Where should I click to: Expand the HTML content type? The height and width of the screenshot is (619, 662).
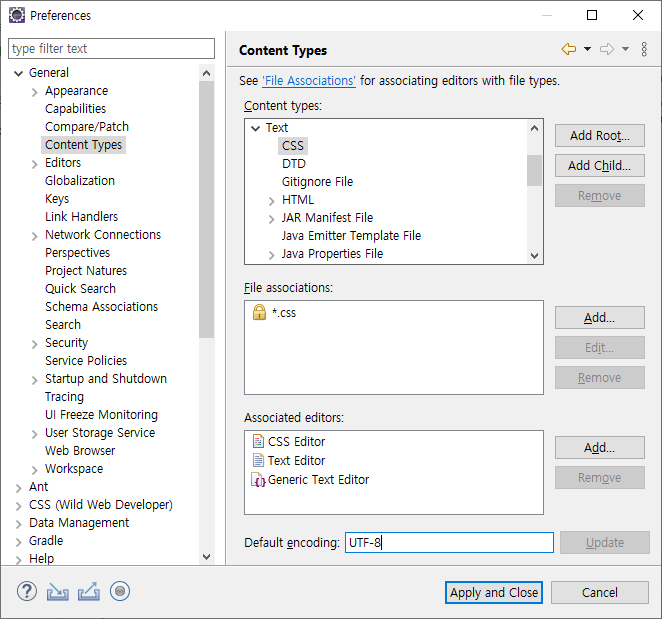271,201
